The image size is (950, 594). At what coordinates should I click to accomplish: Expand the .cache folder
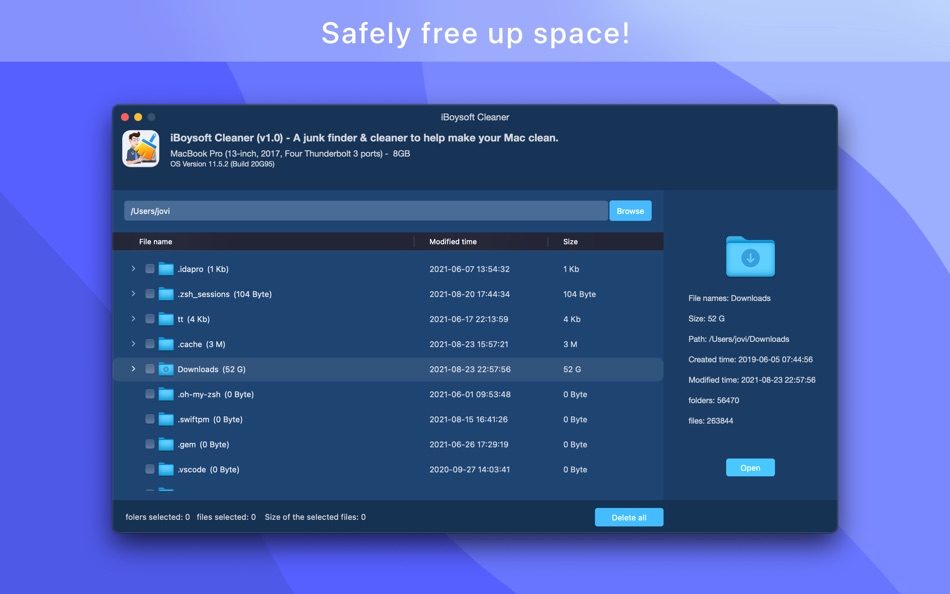point(133,344)
